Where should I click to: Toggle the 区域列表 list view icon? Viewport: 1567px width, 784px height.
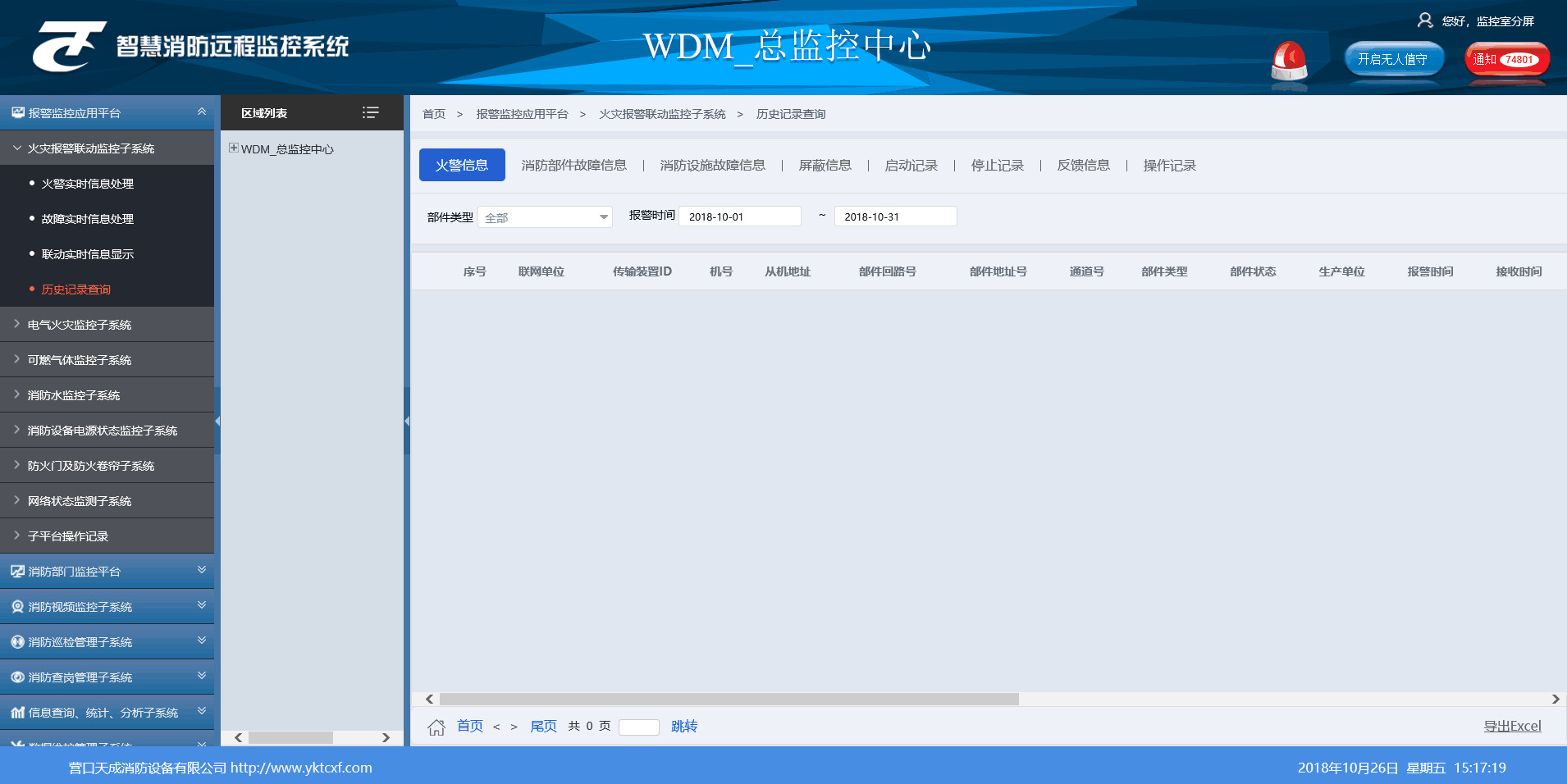[371, 112]
